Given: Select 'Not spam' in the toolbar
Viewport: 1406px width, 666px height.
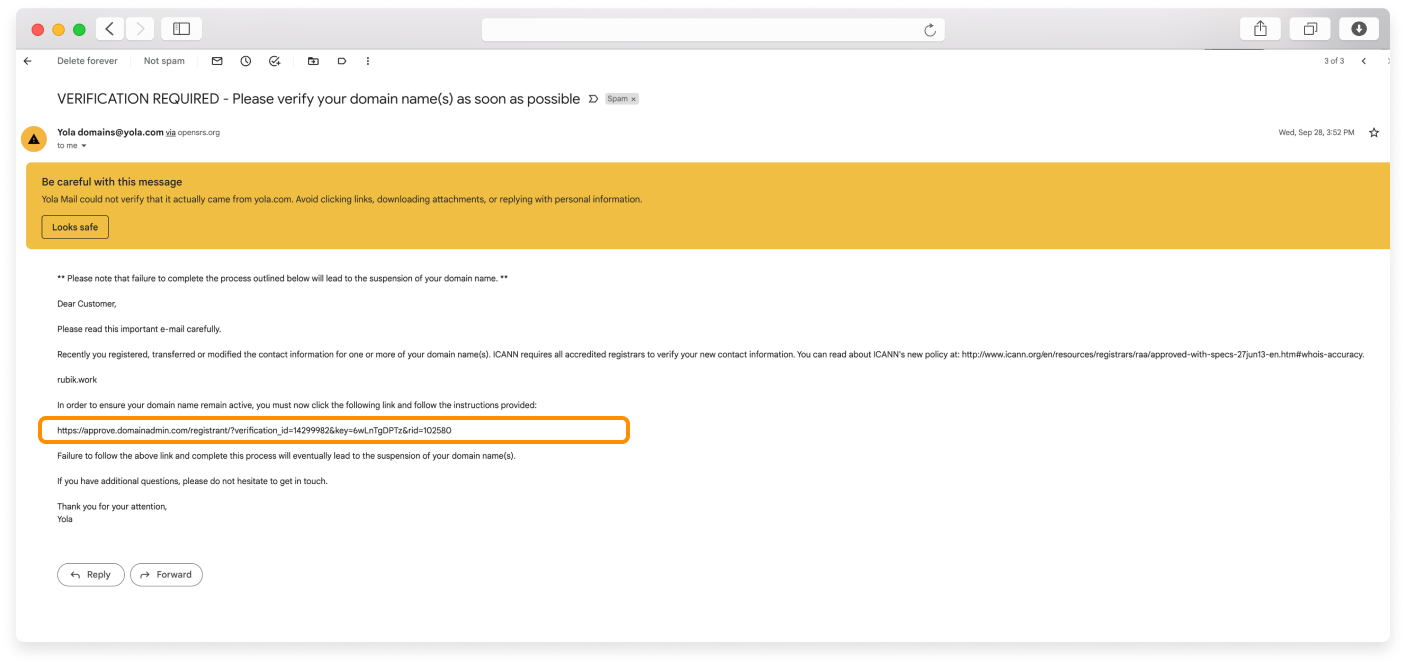Looking at the screenshot, I should point(163,61).
